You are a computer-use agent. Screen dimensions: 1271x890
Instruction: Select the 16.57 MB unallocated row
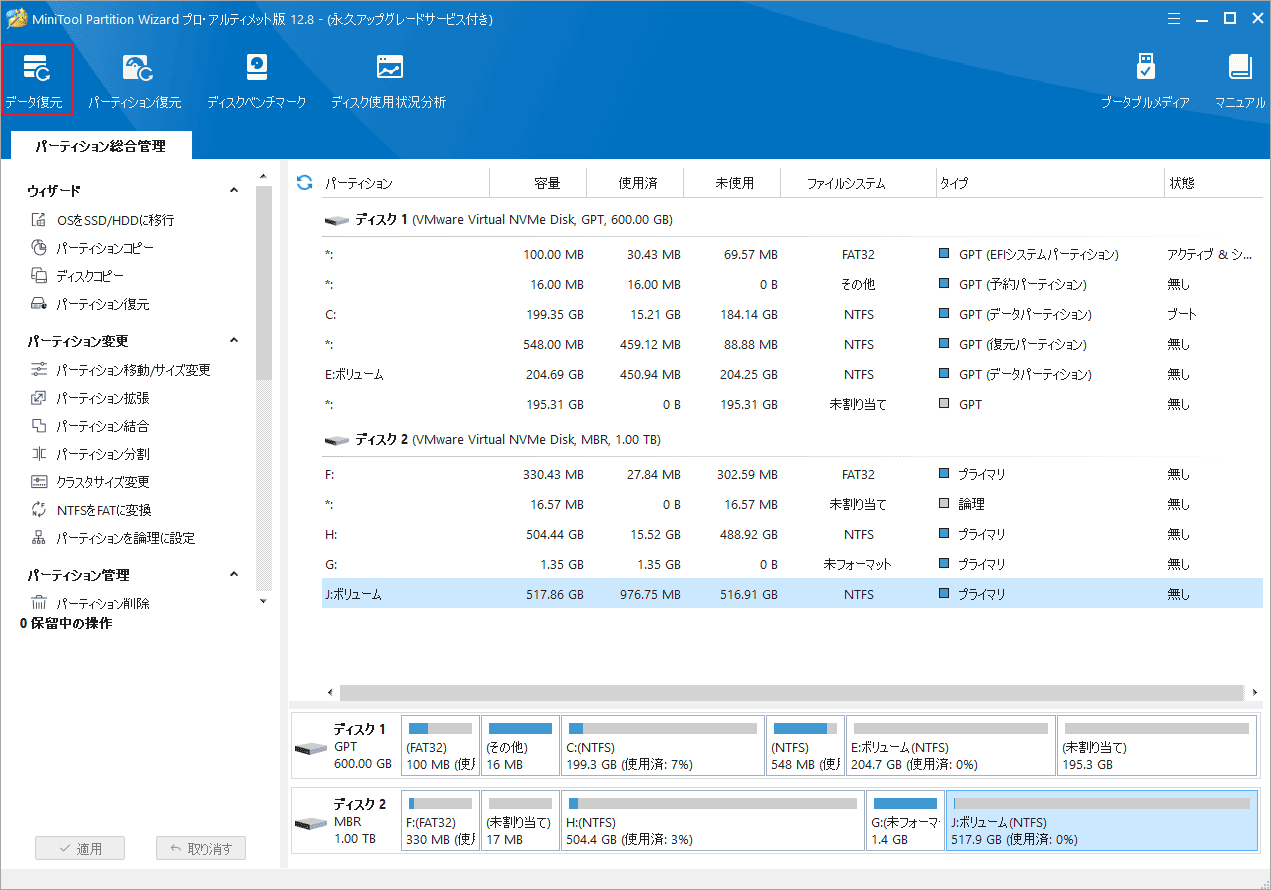[x=792, y=504]
